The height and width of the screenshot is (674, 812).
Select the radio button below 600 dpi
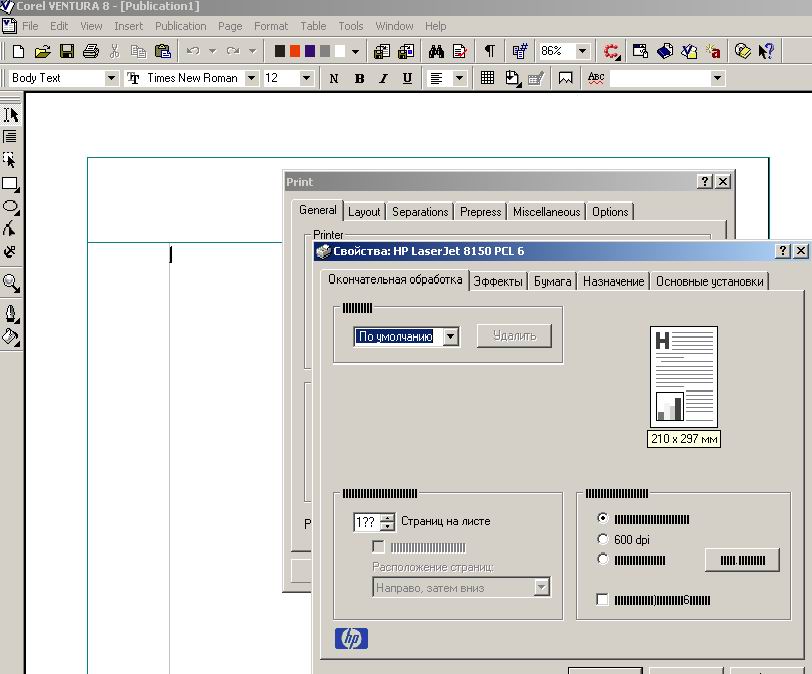click(602, 560)
